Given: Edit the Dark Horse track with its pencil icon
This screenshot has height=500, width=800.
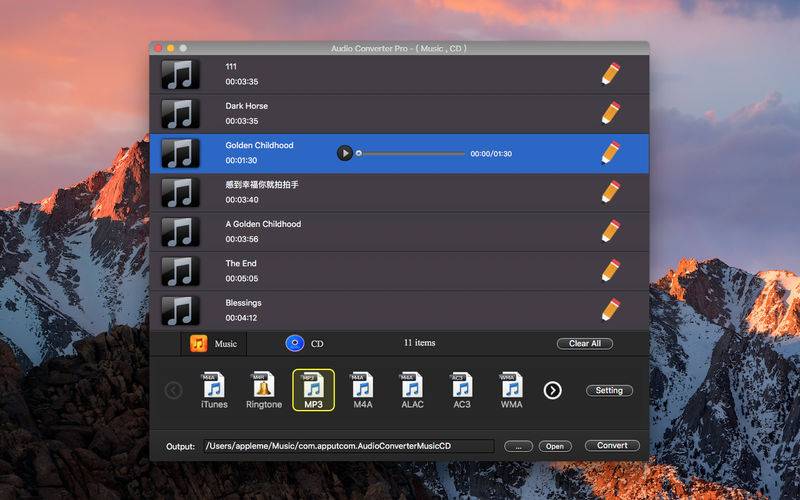Looking at the screenshot, I should tap(610, 113).
